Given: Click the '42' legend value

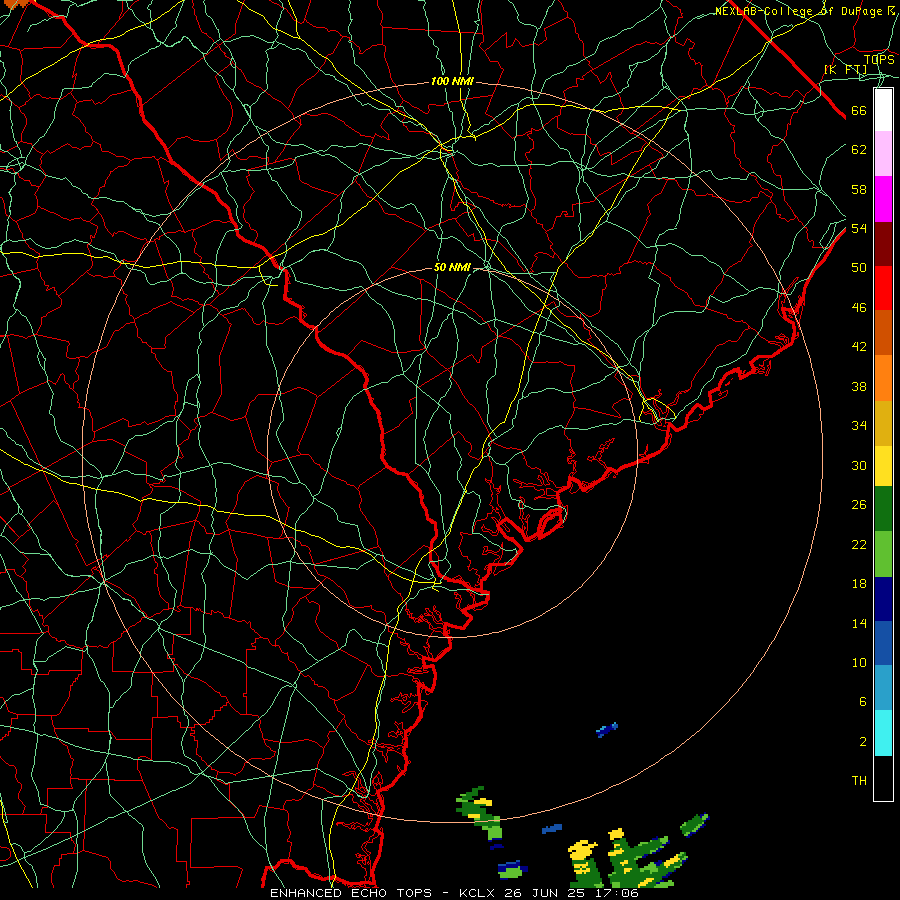Looking at the screenshot, I should [859, 347].
